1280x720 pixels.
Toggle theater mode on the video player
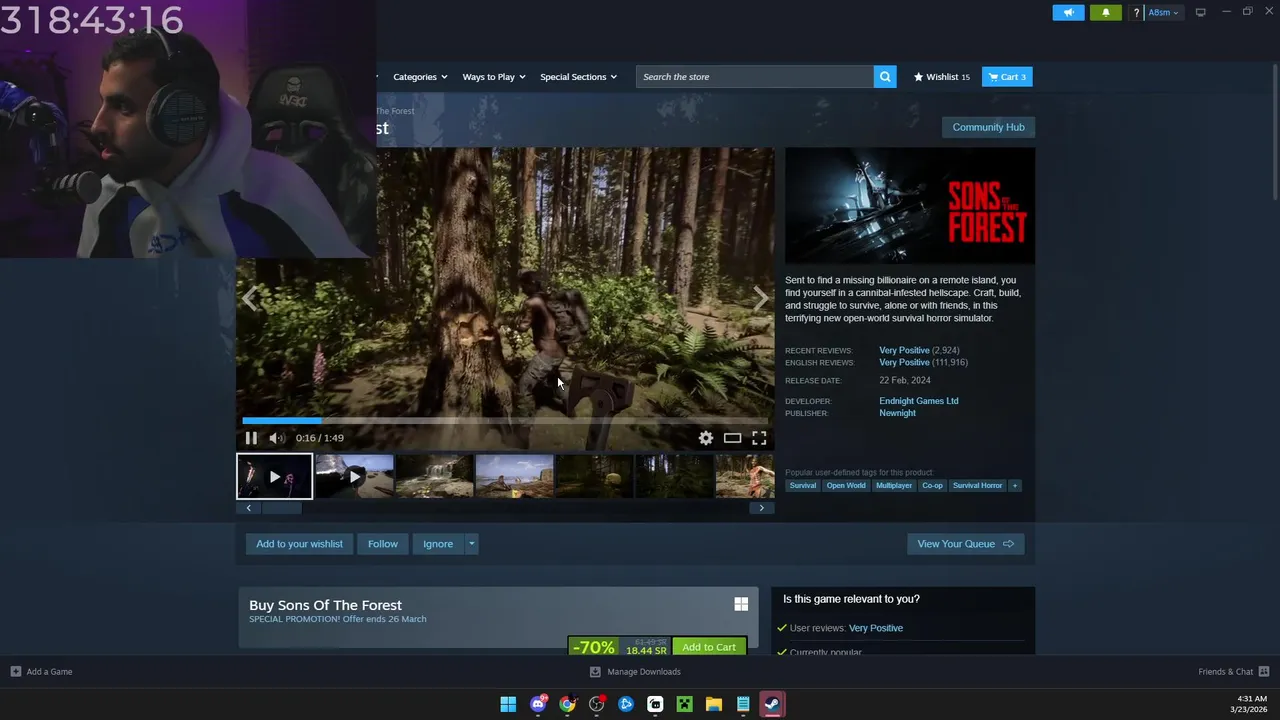733,438
